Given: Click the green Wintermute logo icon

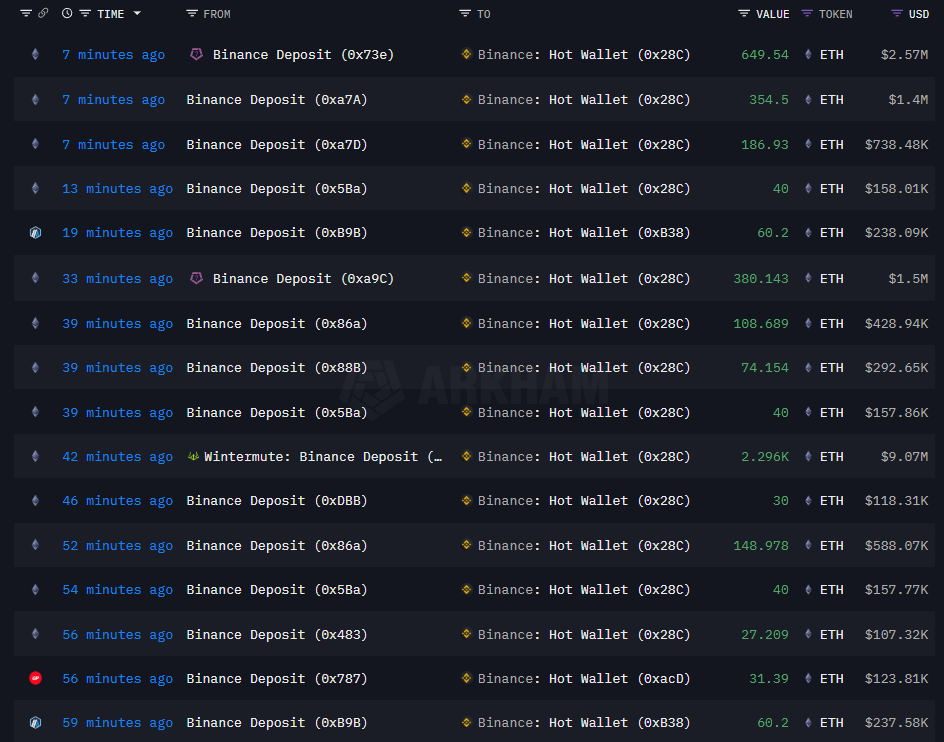Looking at the screenshot, I should 193,457.
